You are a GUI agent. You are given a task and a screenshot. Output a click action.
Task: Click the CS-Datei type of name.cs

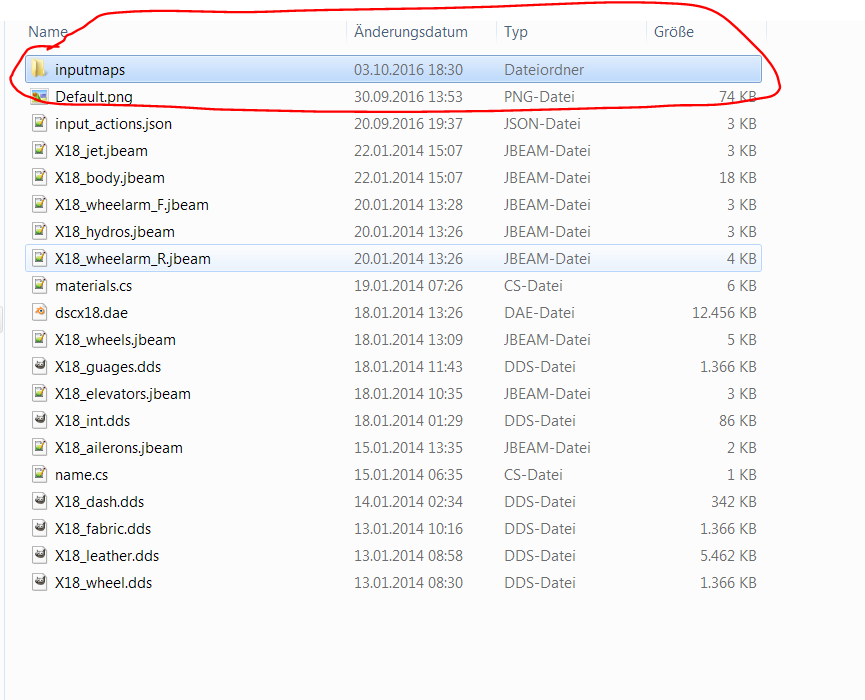click(x=533, y=475)
